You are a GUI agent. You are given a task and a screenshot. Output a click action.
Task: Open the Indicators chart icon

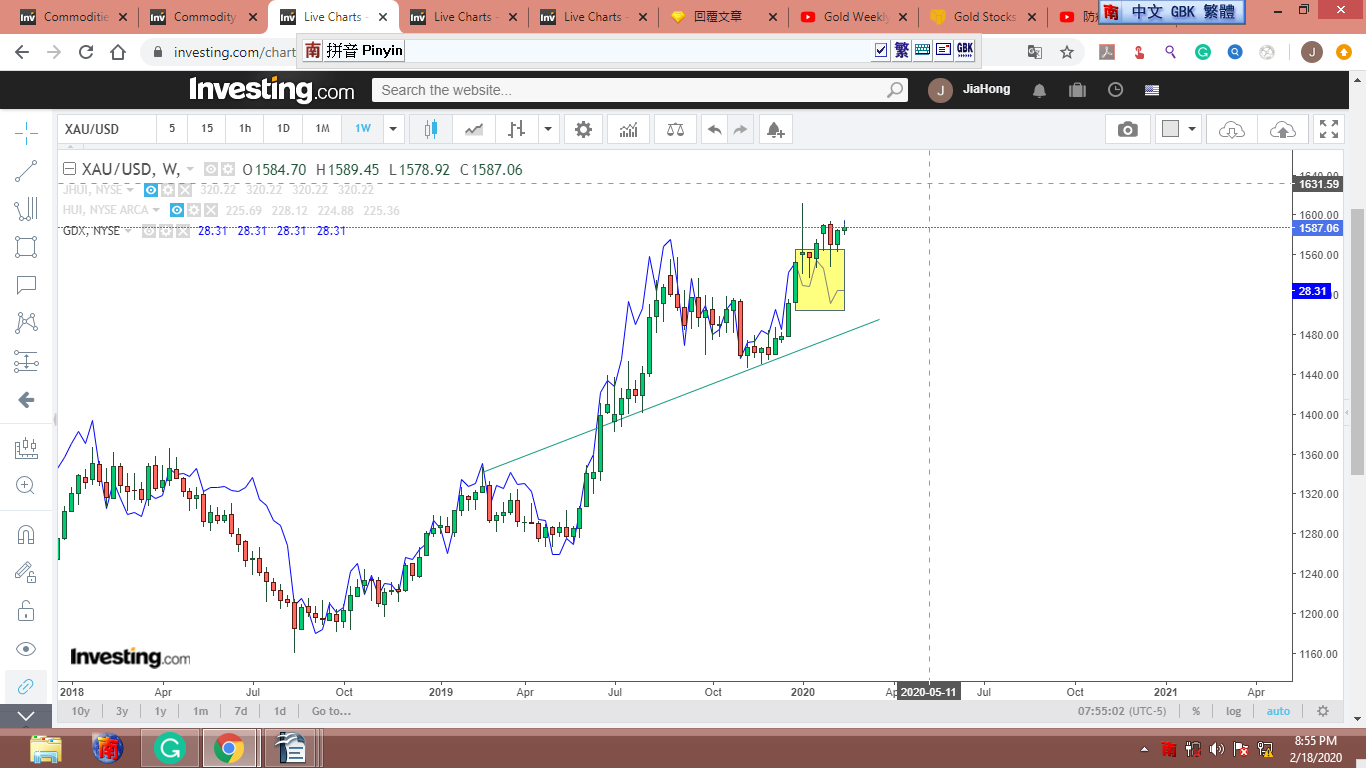tap(629, 129)
